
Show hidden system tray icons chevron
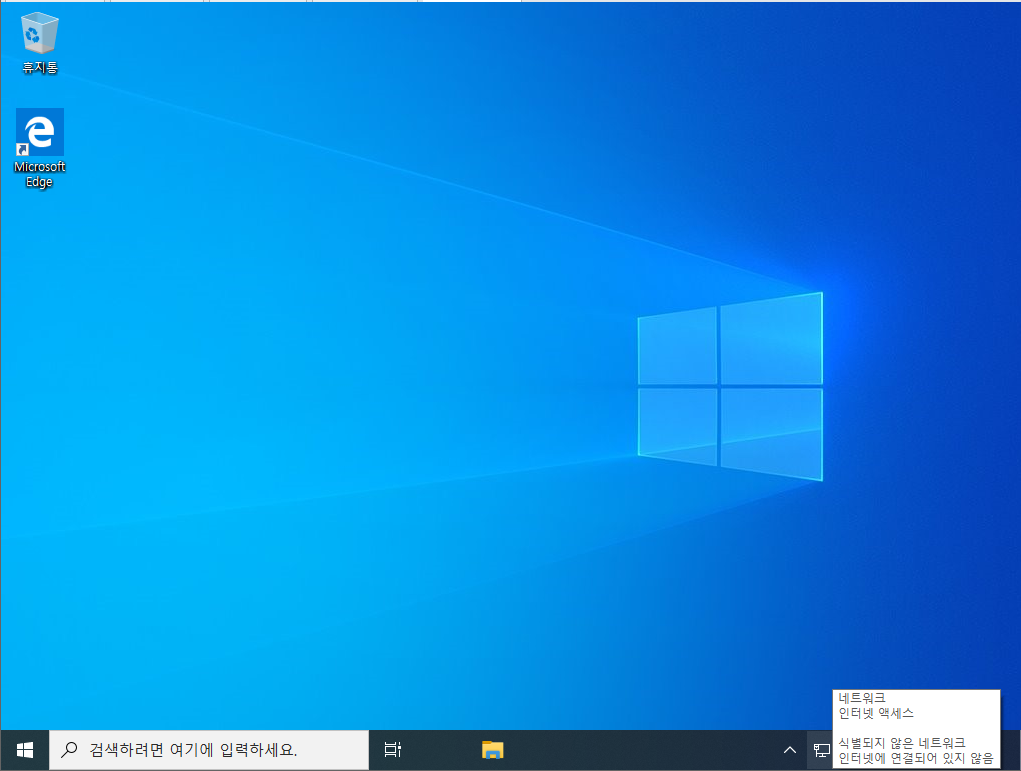(790, 750)
